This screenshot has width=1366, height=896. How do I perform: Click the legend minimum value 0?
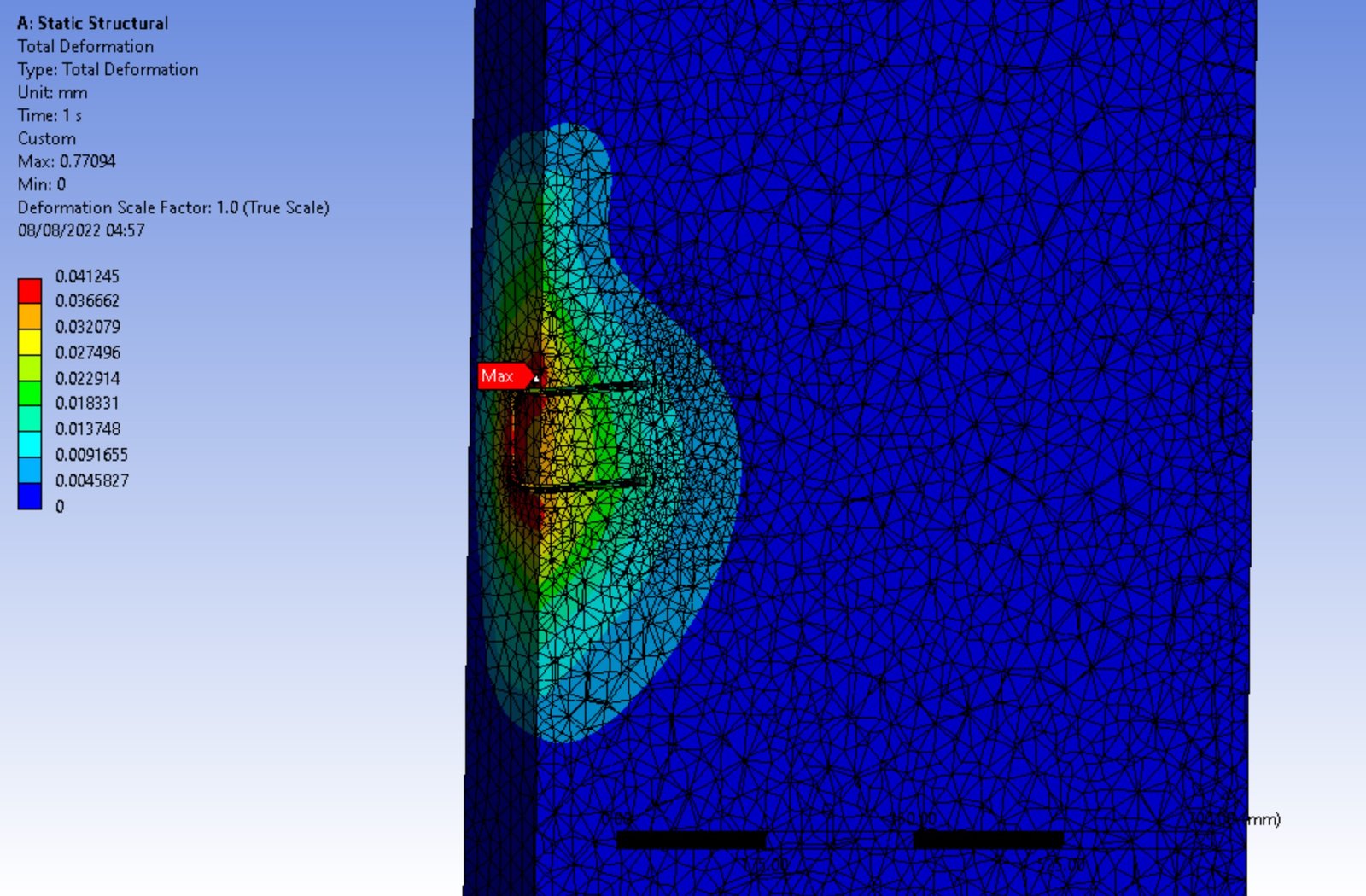point(60,507)
